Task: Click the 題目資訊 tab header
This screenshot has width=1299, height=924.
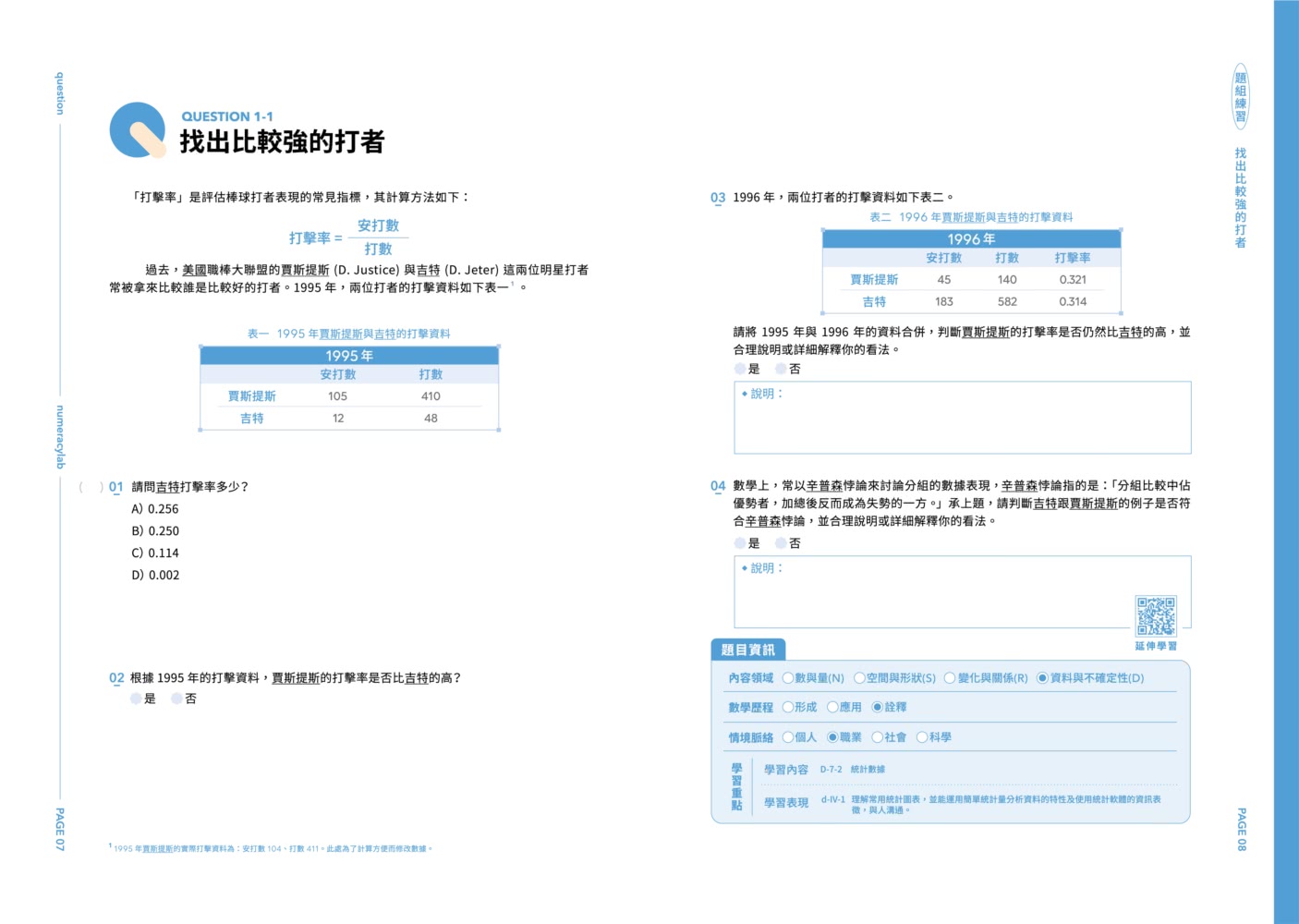Action: (748, 650)
